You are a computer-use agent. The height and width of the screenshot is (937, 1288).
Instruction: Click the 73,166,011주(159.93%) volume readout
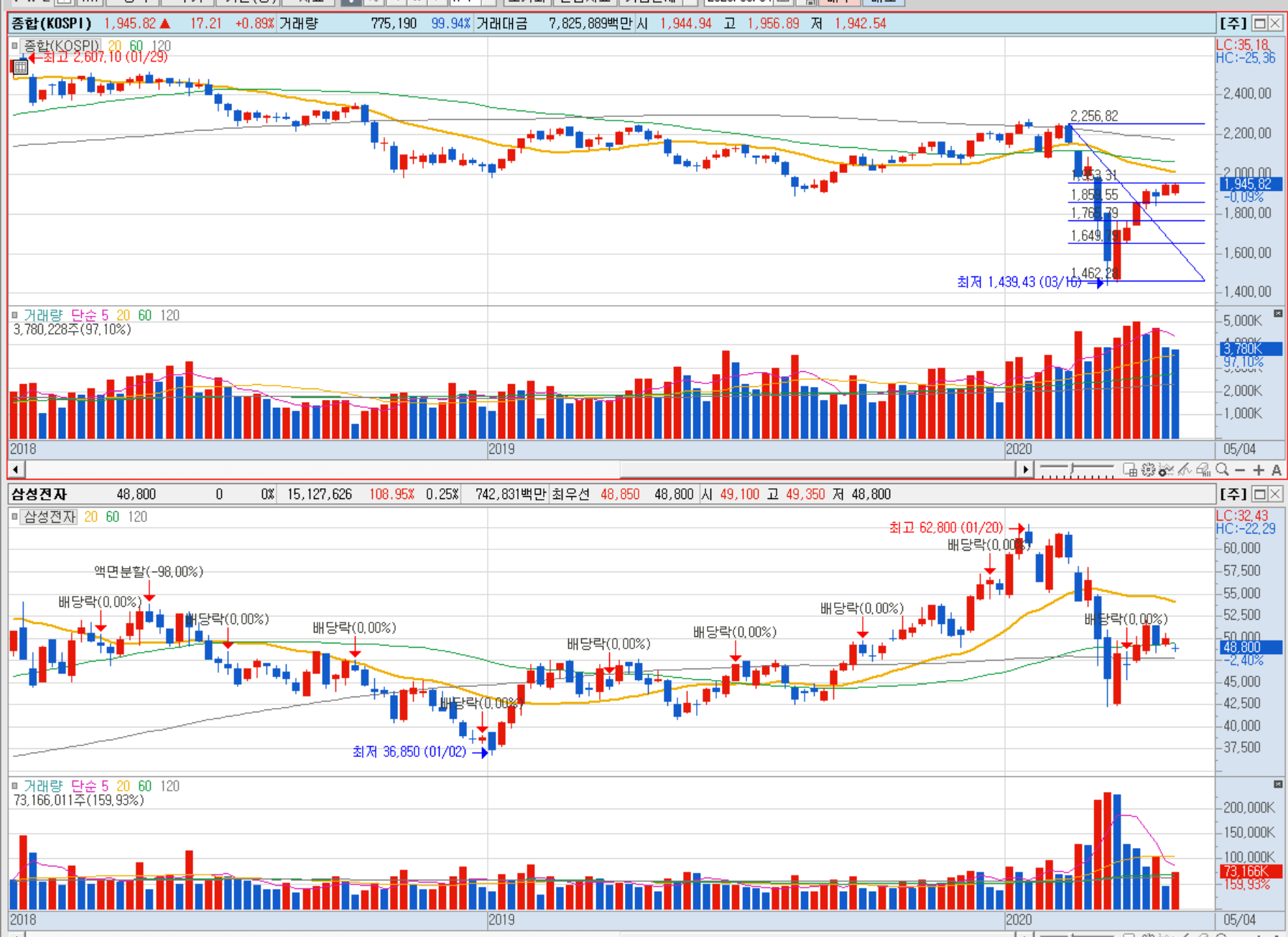[x=78, y=800]
